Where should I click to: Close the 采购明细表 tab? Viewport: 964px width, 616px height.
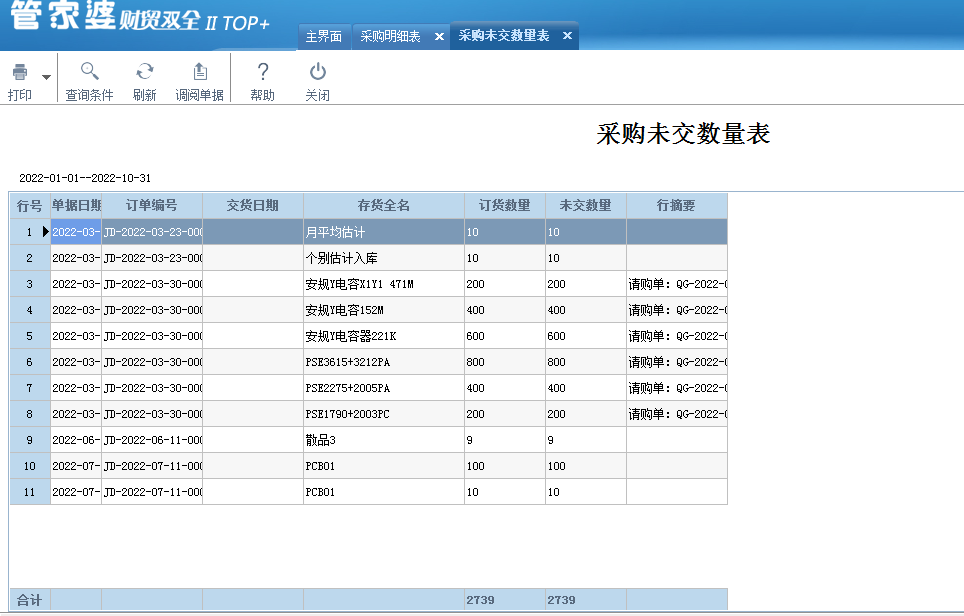tap(439, 35)
